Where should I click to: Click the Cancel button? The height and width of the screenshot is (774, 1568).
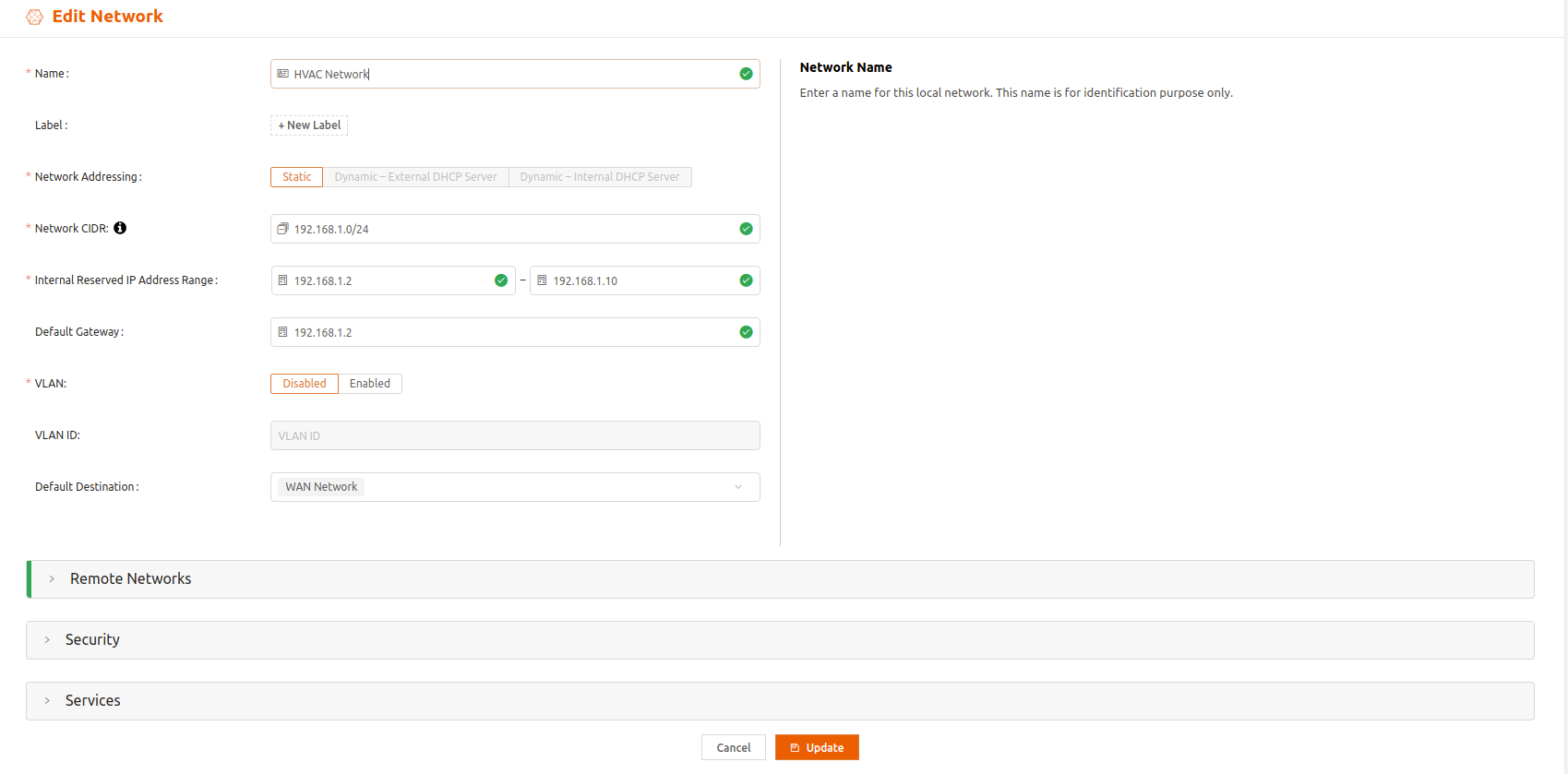coord(734,747)
